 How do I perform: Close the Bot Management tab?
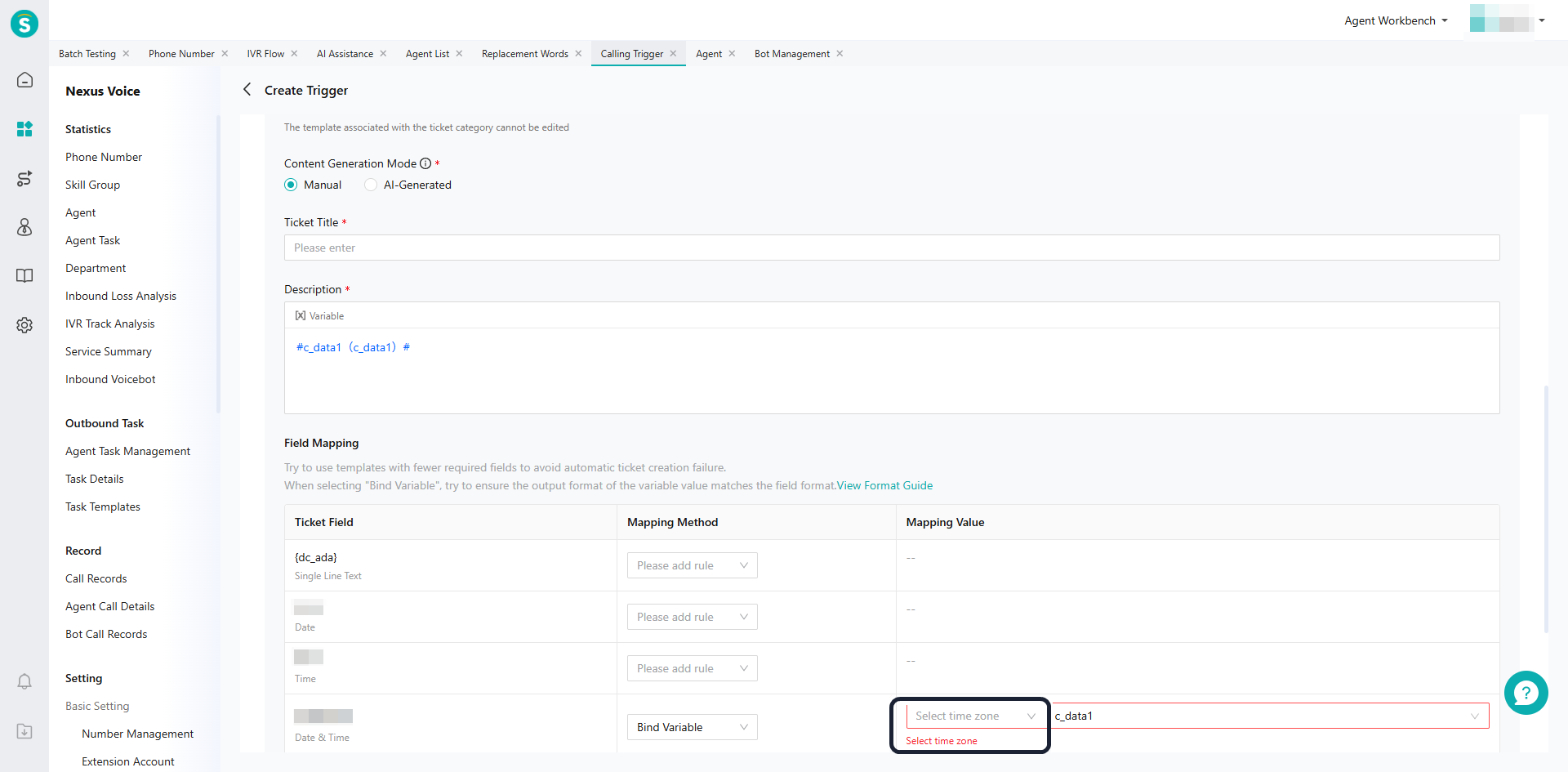[x=840, y=54]
